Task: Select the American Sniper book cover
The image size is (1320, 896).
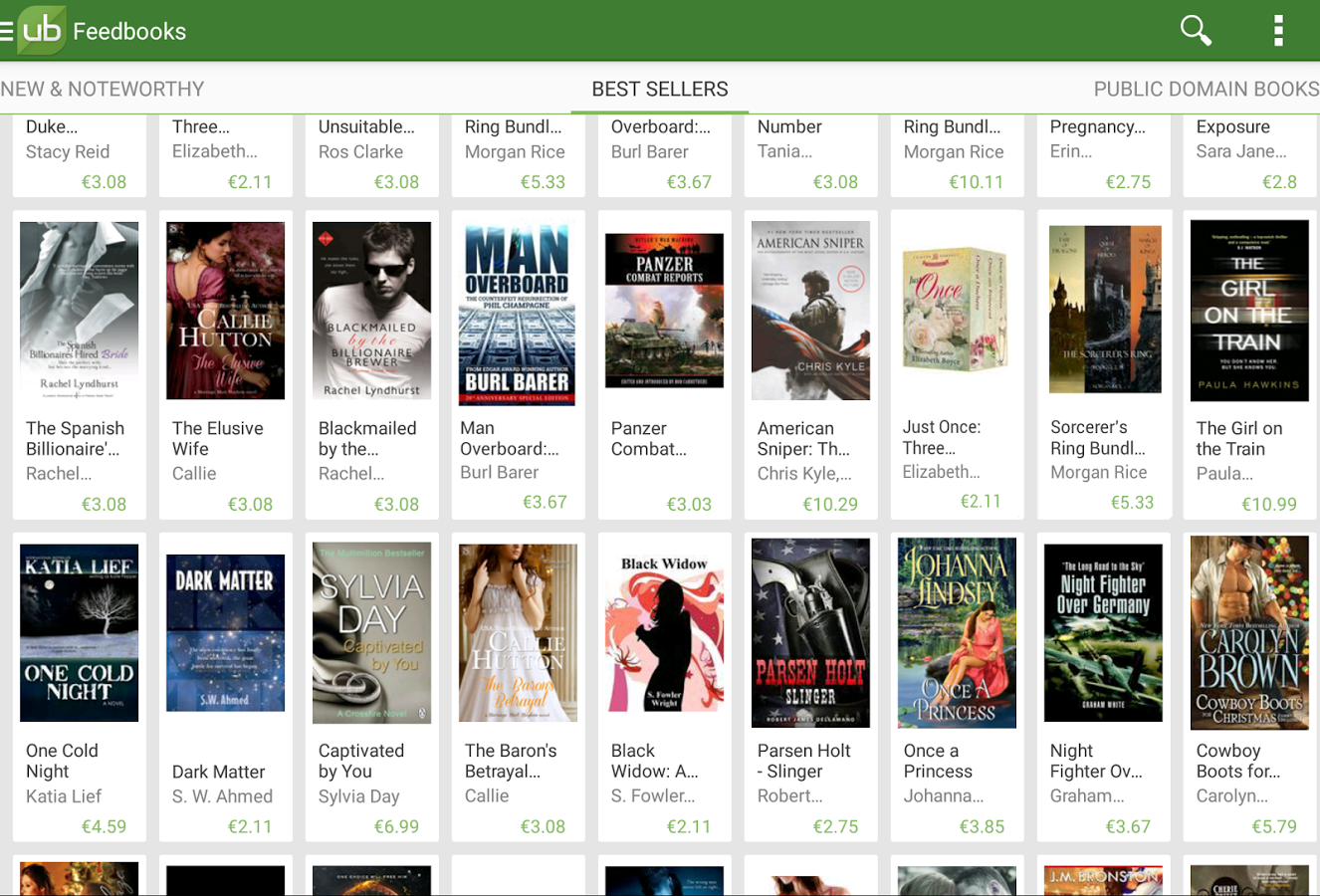Action: click(810, 311)
